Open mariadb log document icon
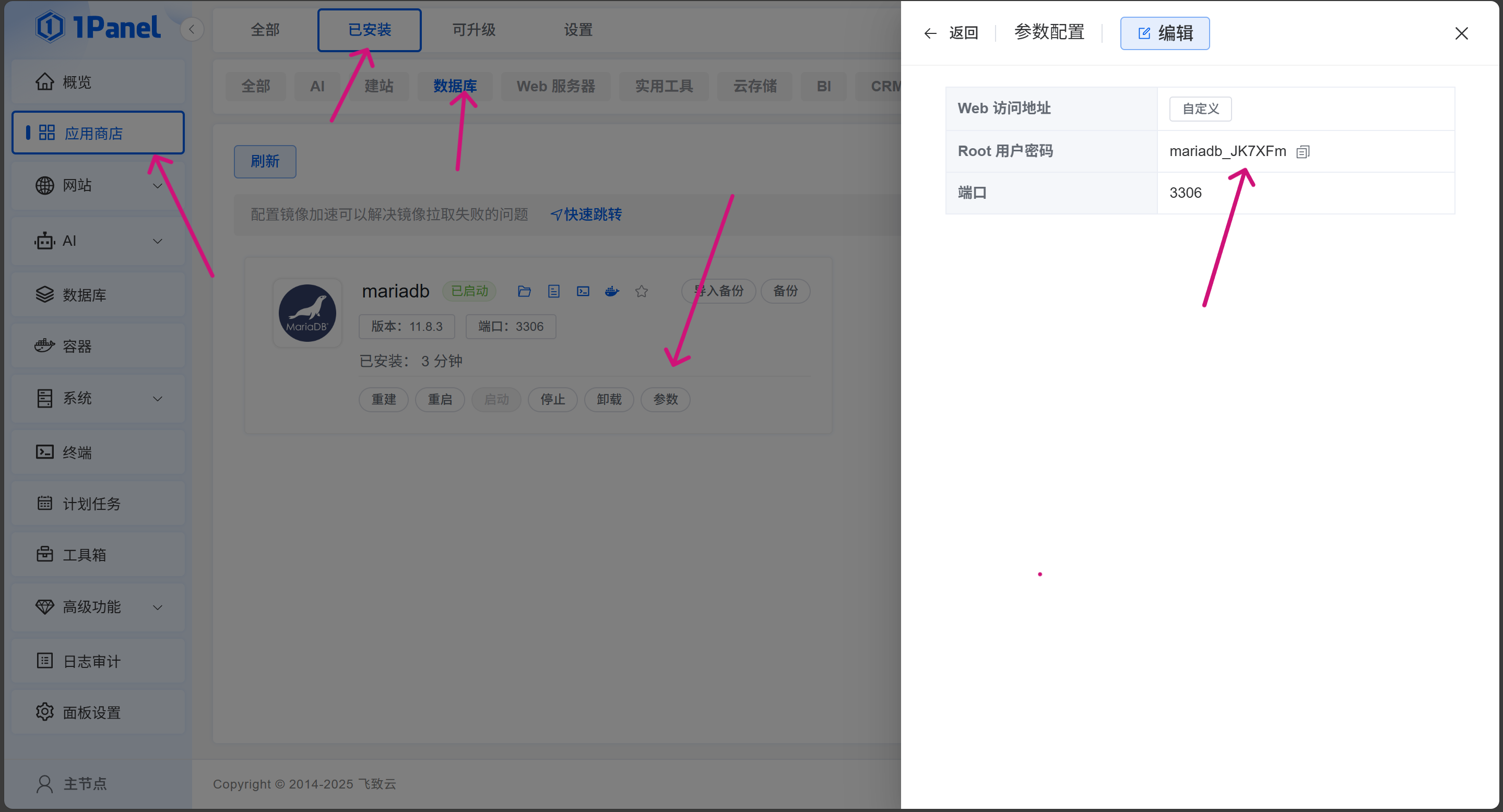 tap(554, 291)
